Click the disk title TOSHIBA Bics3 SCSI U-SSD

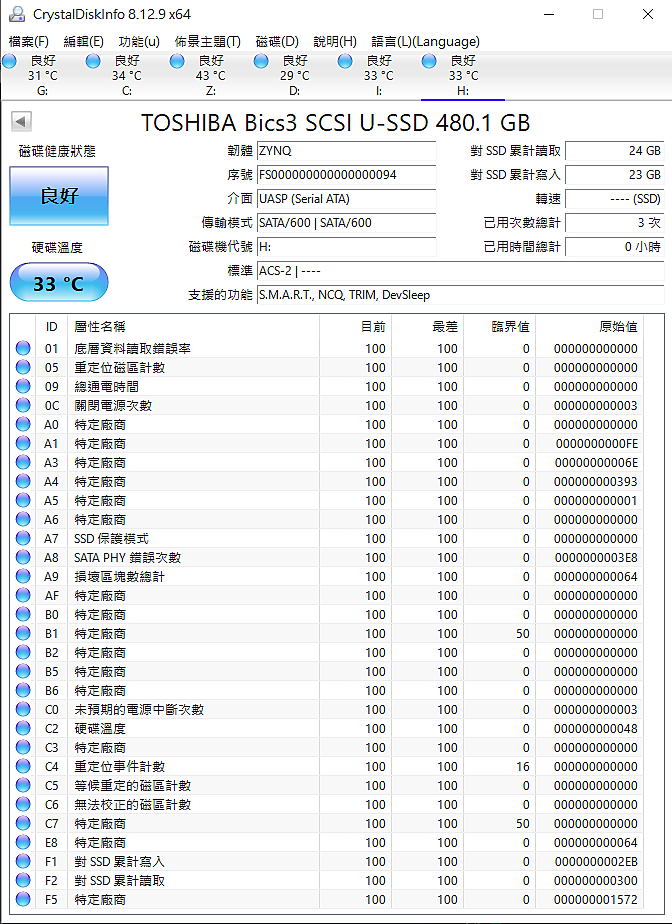(x=335, y=123)
